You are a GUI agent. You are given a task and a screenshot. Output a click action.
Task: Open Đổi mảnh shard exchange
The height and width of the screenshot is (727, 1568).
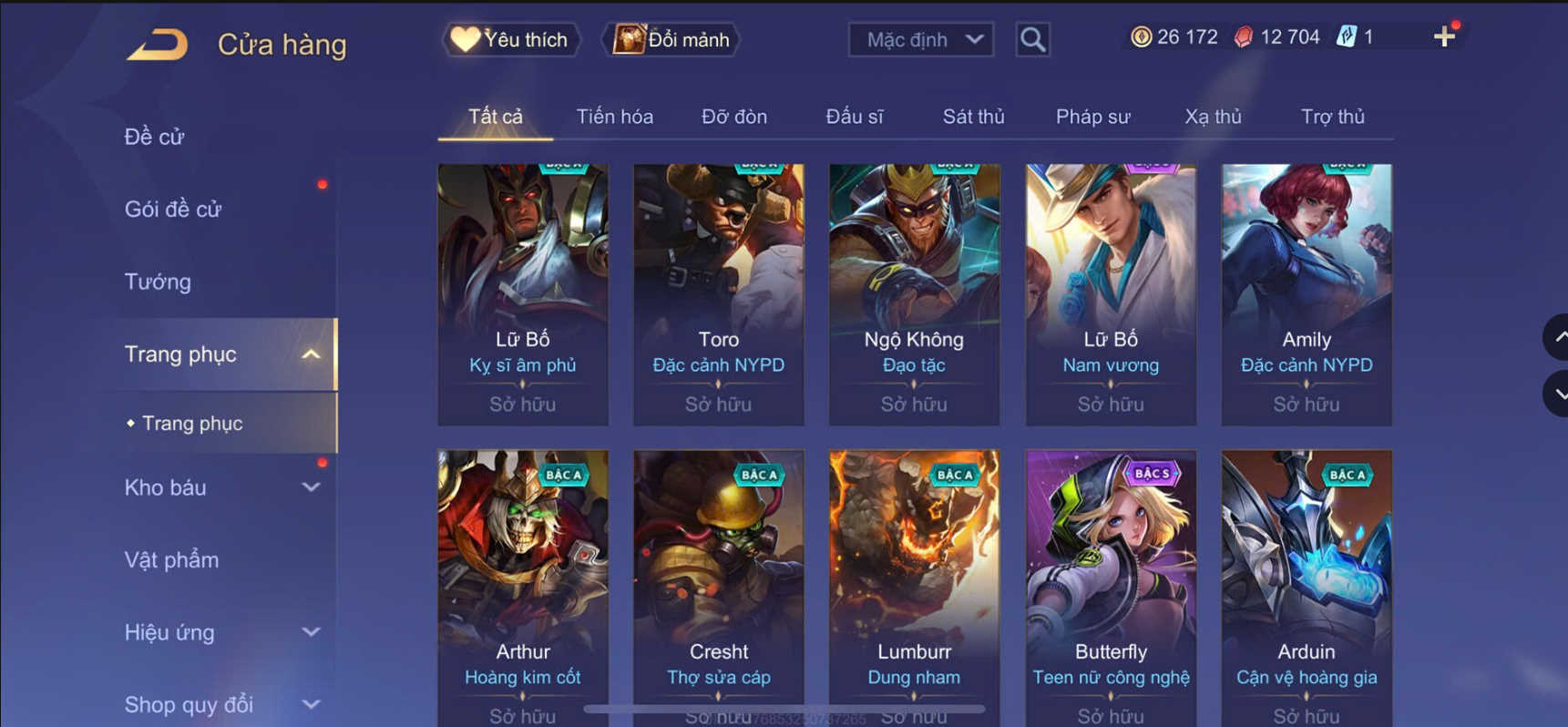pyautogui.click(x=671, y=39)
